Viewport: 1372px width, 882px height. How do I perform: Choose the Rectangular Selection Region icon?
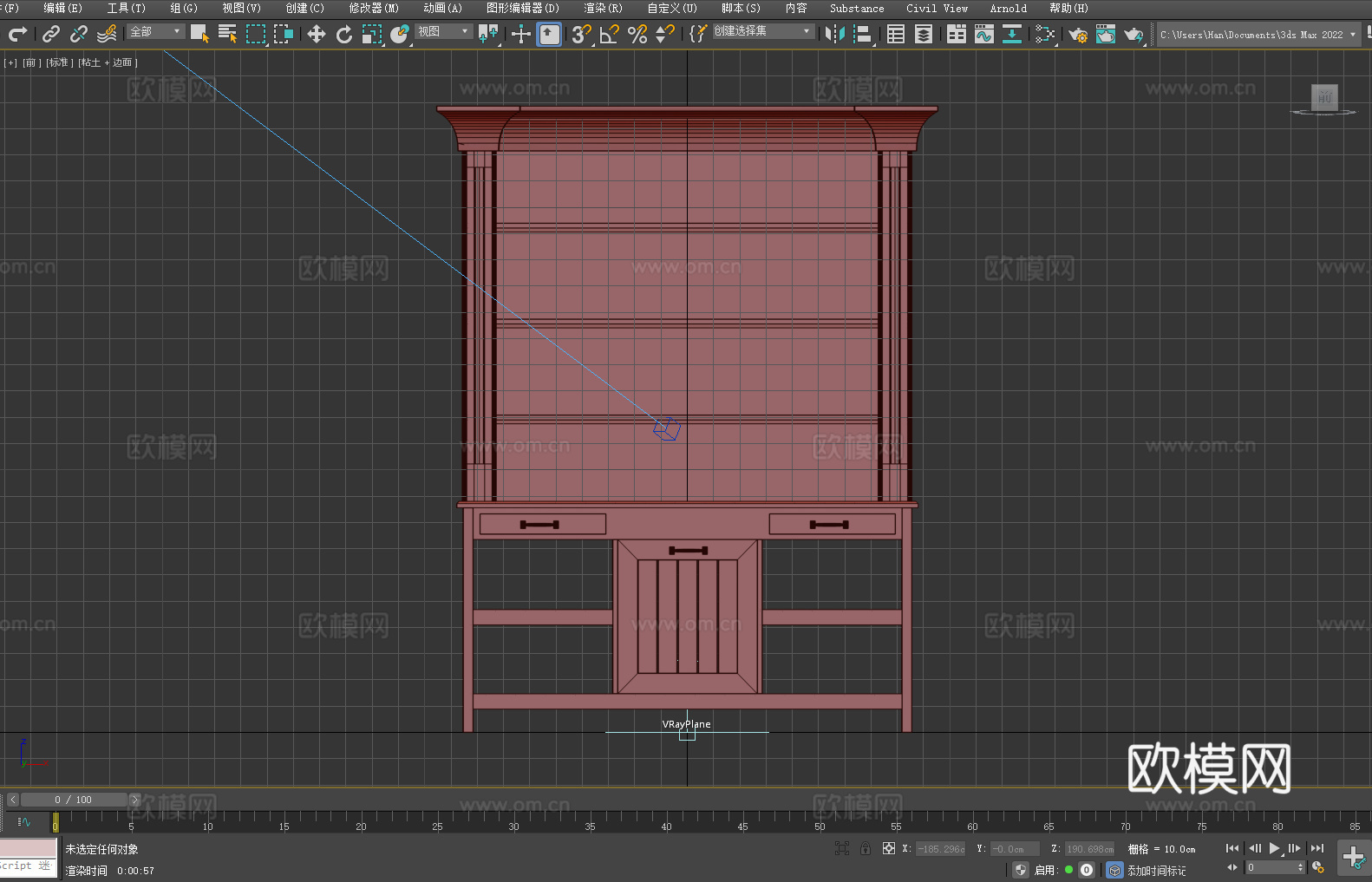[256, 34]
